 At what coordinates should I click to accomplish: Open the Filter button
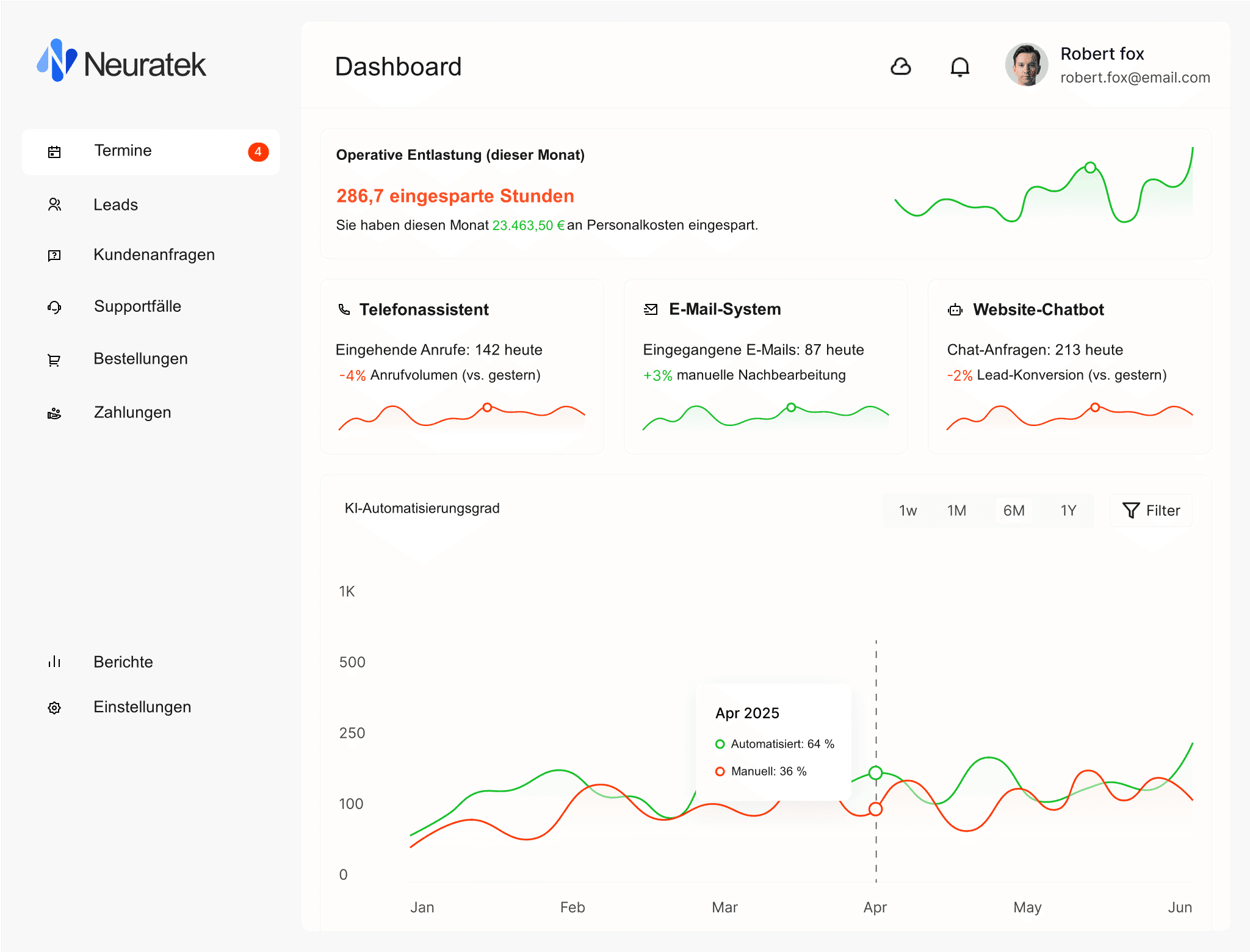(1151, 511)
